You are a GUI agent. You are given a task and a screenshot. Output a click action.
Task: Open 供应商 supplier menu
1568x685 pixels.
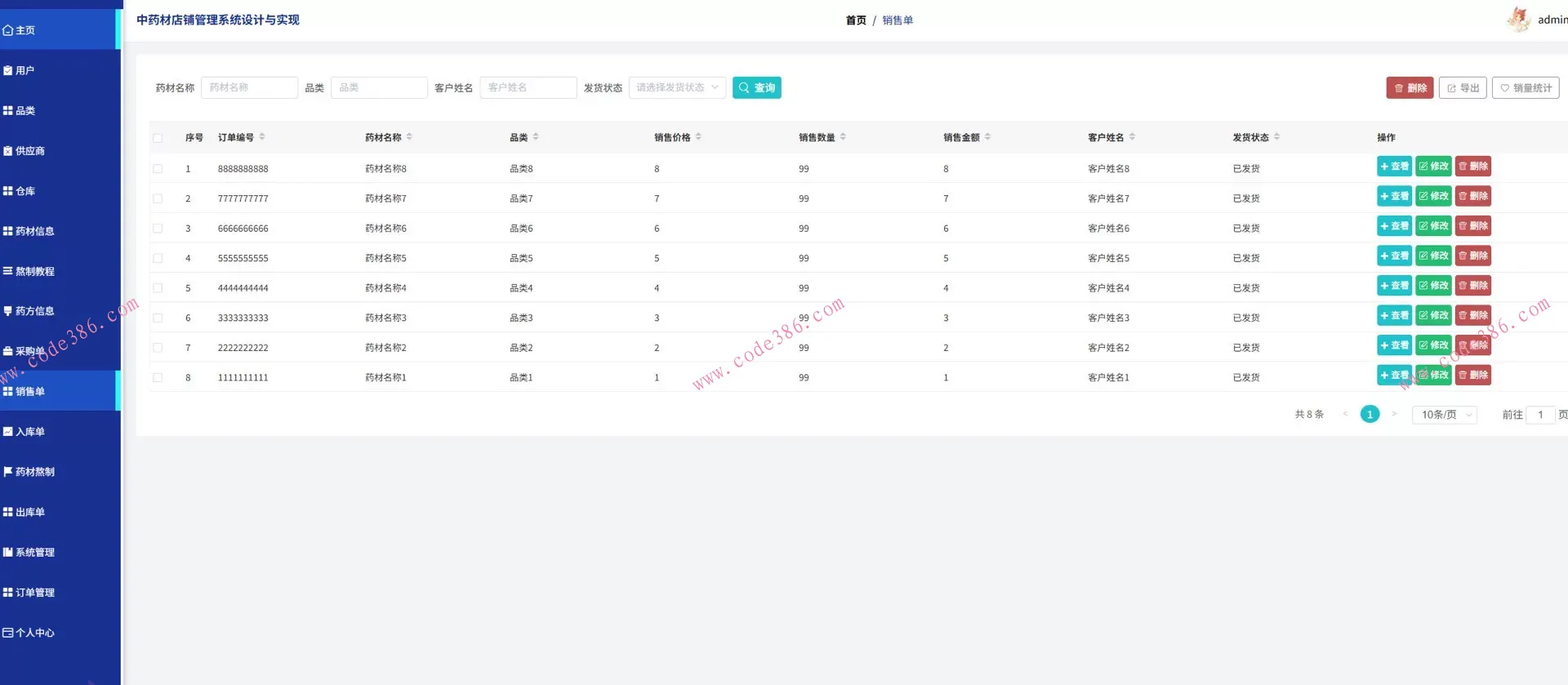coord(59,150)
